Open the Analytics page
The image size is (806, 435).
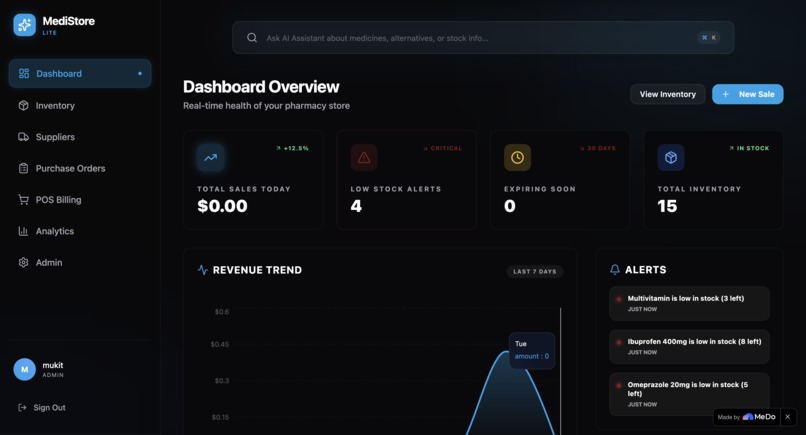point(80,231)
